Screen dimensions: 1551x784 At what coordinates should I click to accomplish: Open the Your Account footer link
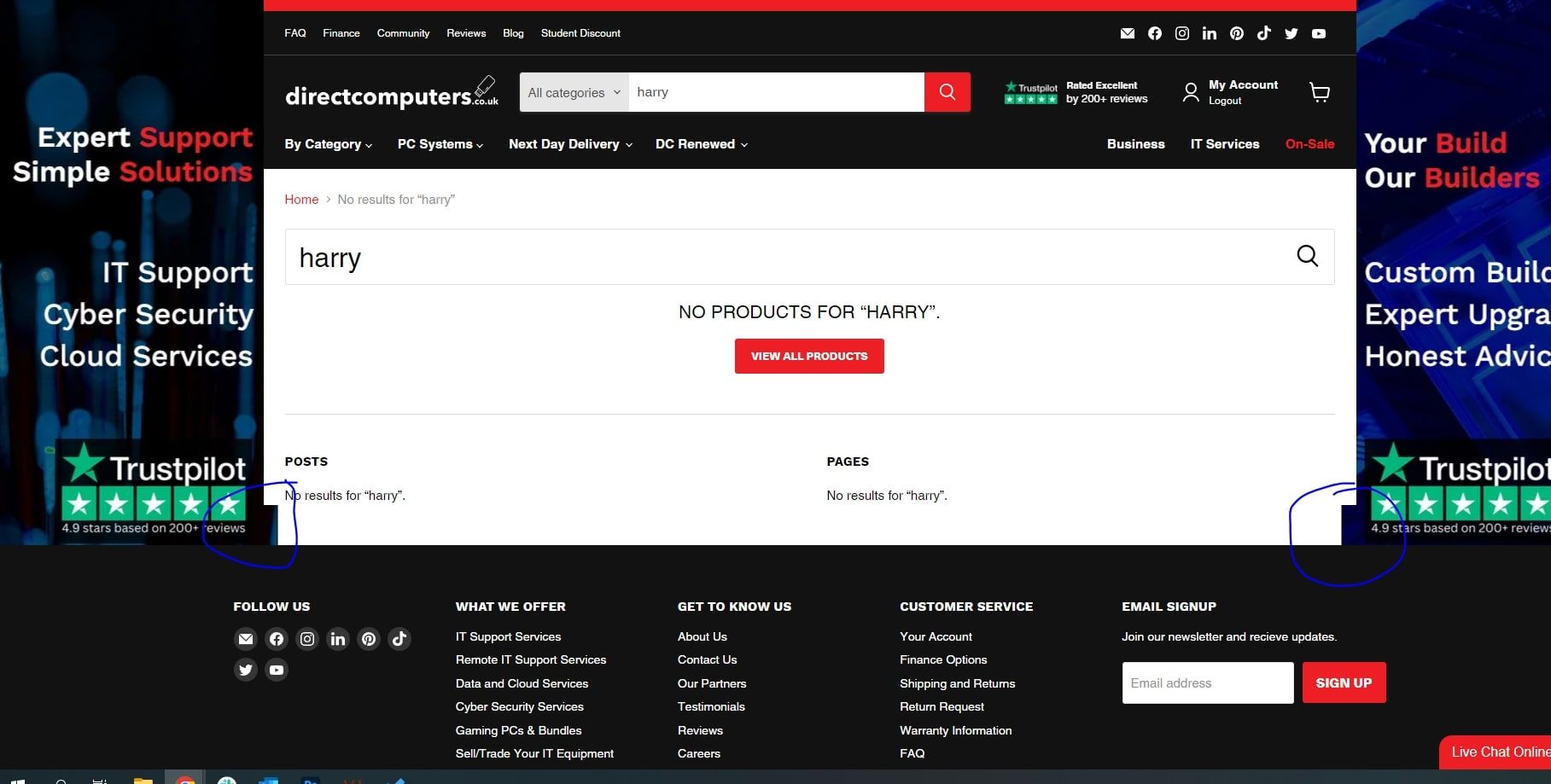(936, 636)
